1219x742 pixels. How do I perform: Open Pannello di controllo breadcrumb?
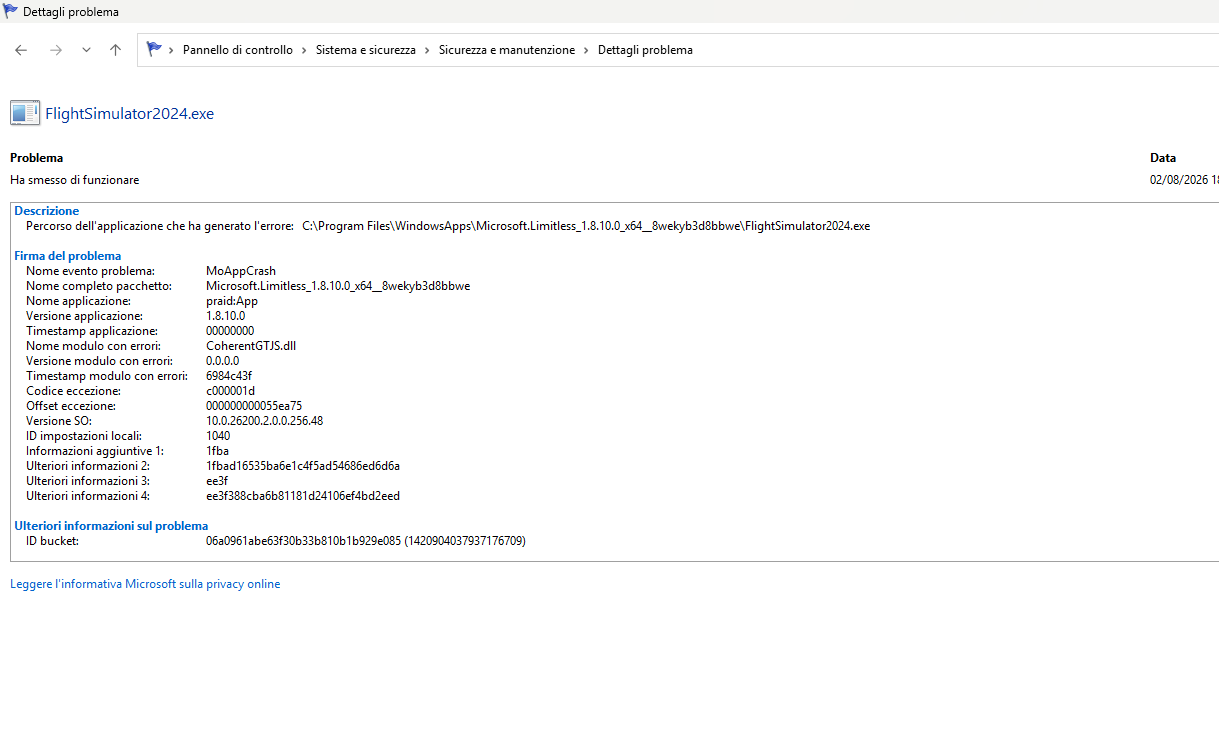238,50
